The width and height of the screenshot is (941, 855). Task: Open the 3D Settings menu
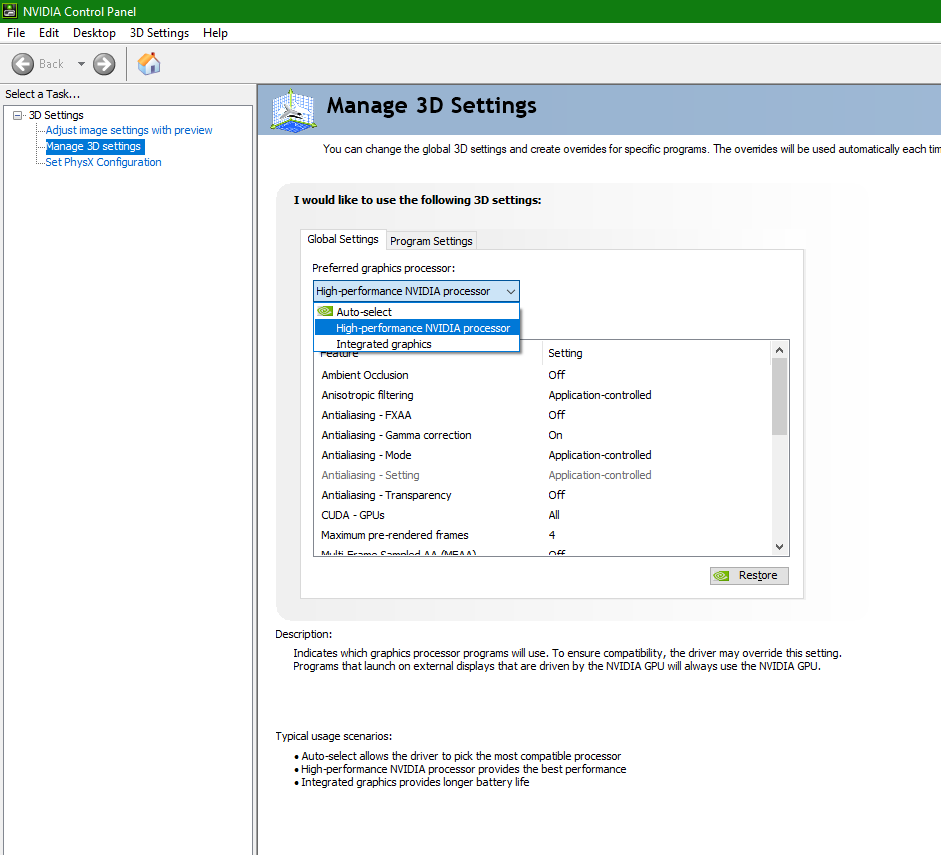click(x=159, y=33)
